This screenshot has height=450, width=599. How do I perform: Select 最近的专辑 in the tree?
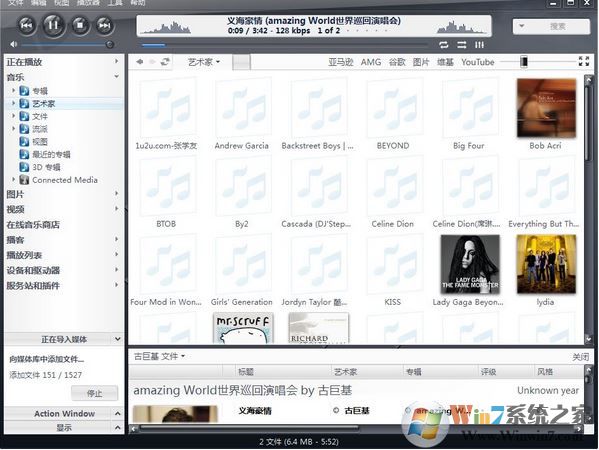click(x=51, y=154)
